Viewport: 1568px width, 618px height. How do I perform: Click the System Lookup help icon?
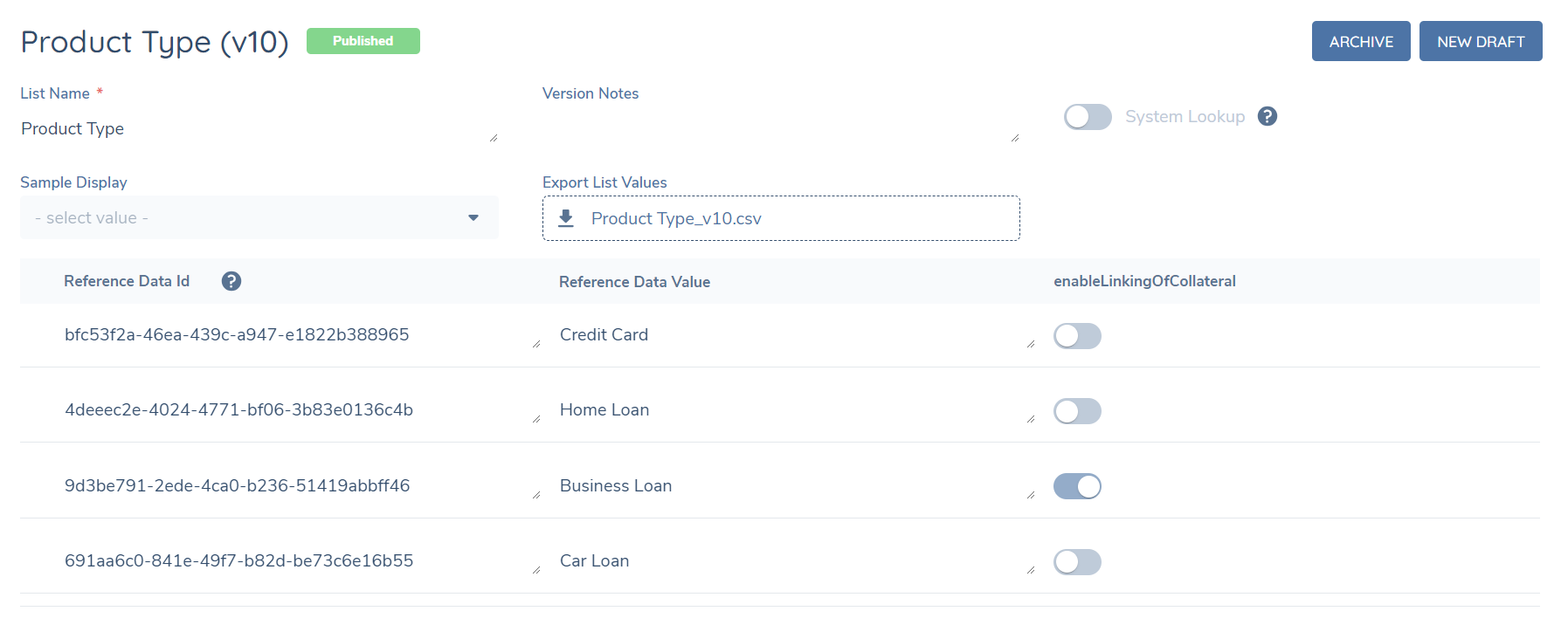1268,116
